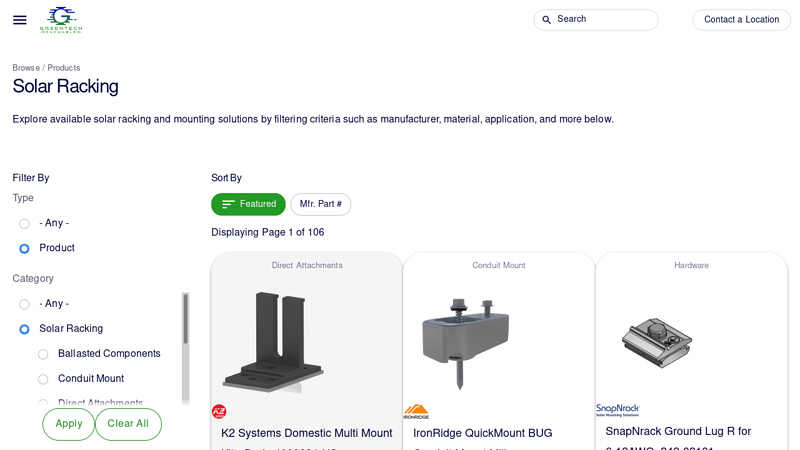
Task: Click the SnapNrack brand logo
Action: coord(617,410)
